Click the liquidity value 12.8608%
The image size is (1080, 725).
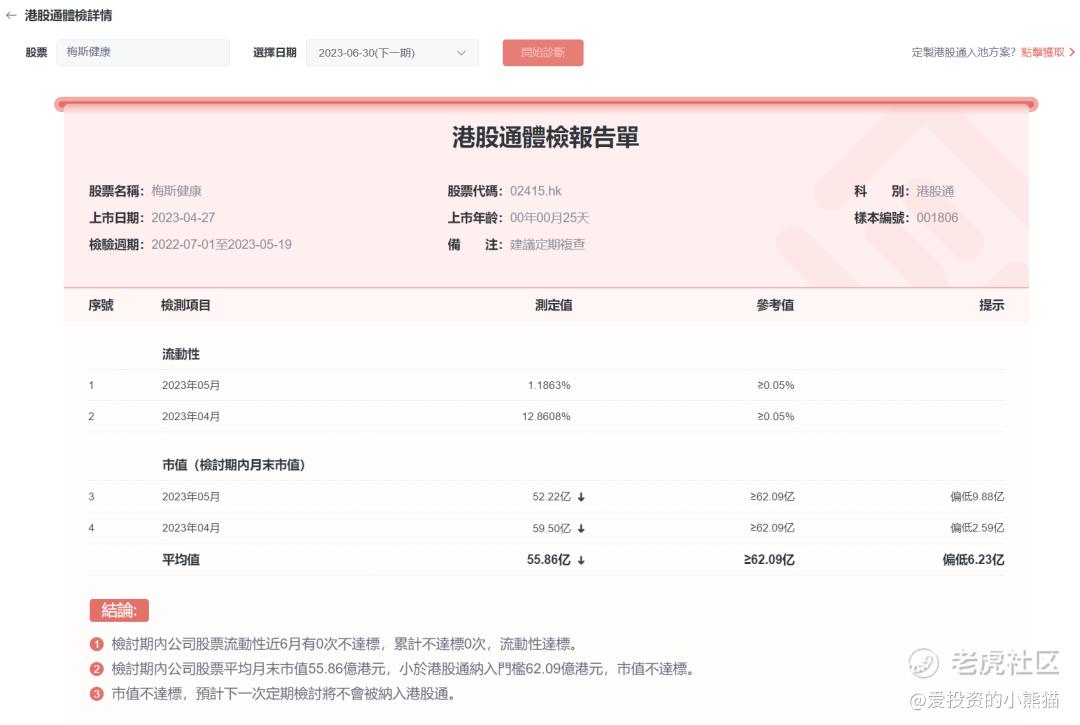(546, 417)
